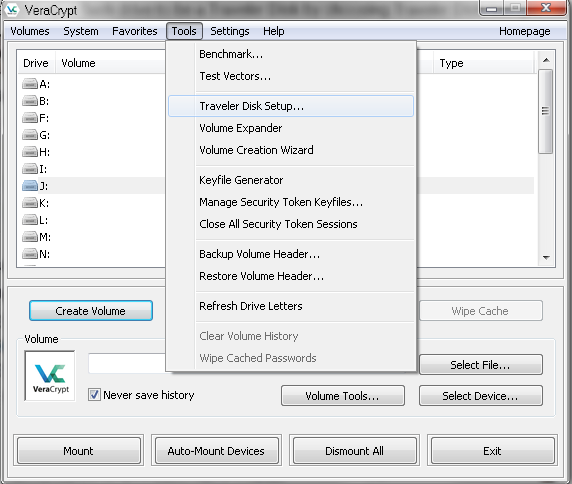
Task: Select the H: drive icon
Action: pos(30,152)
